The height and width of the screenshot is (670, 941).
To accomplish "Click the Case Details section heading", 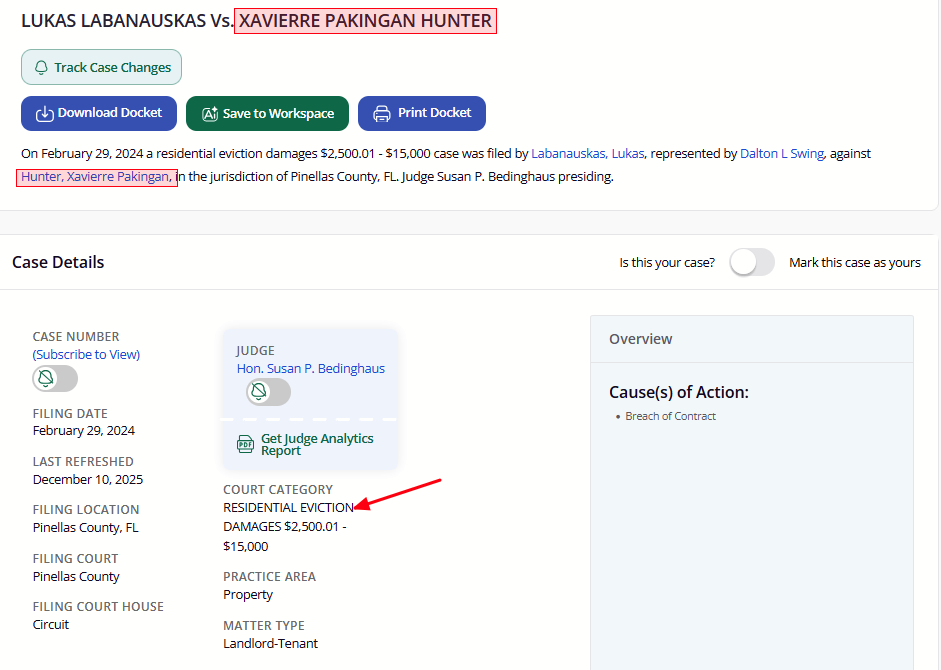I will click(x=58, y=263).
